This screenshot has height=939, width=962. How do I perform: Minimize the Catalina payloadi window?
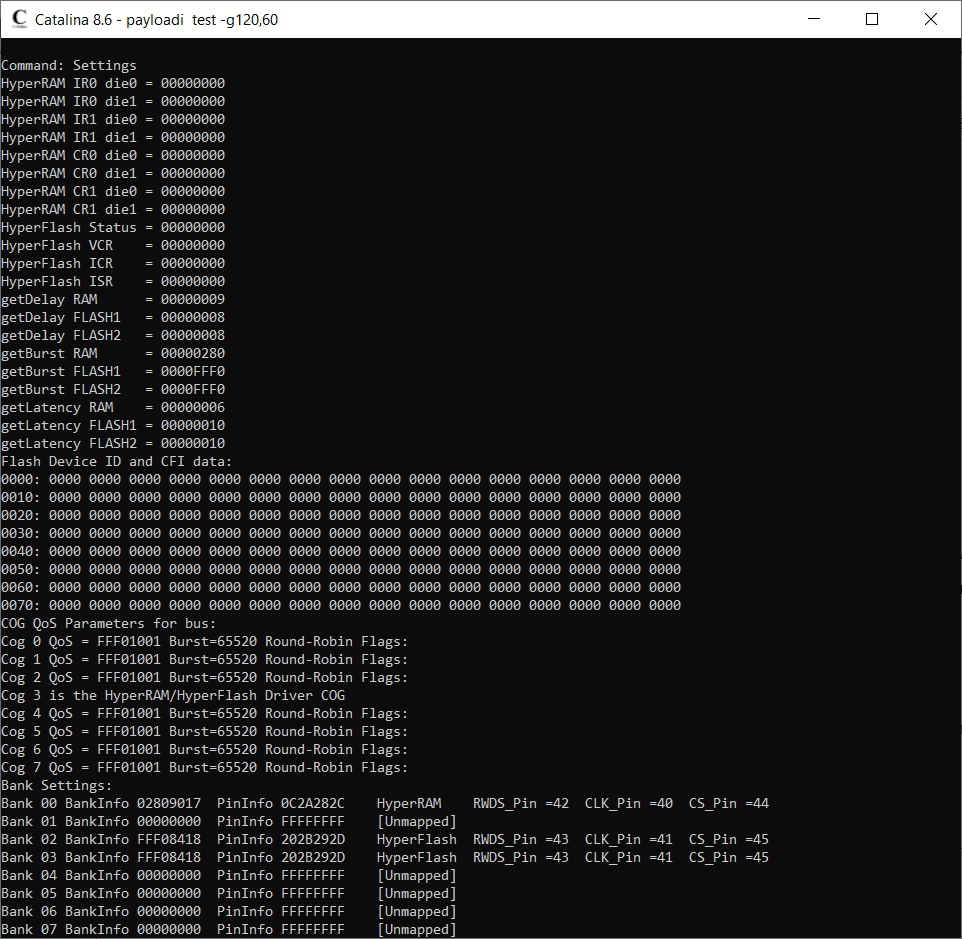tap(814, 19)
